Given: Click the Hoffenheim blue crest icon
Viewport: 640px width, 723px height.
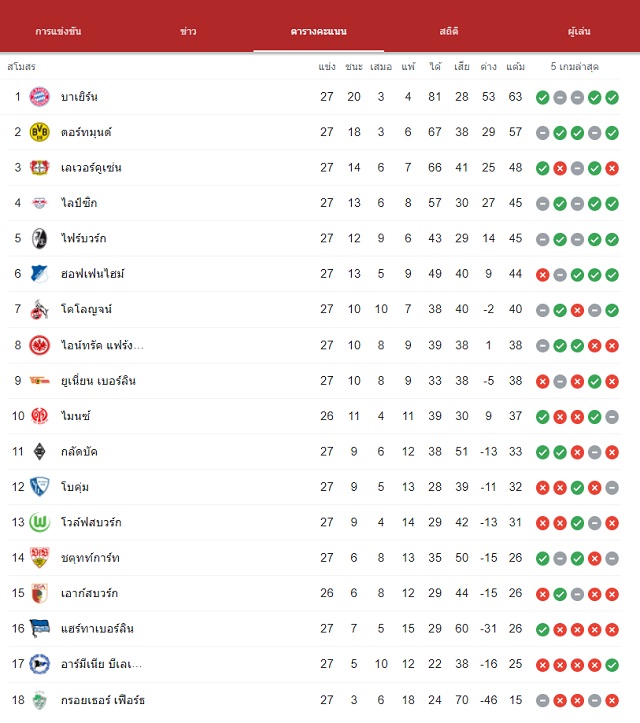Looking at the screenshot, I should [40, 274].
